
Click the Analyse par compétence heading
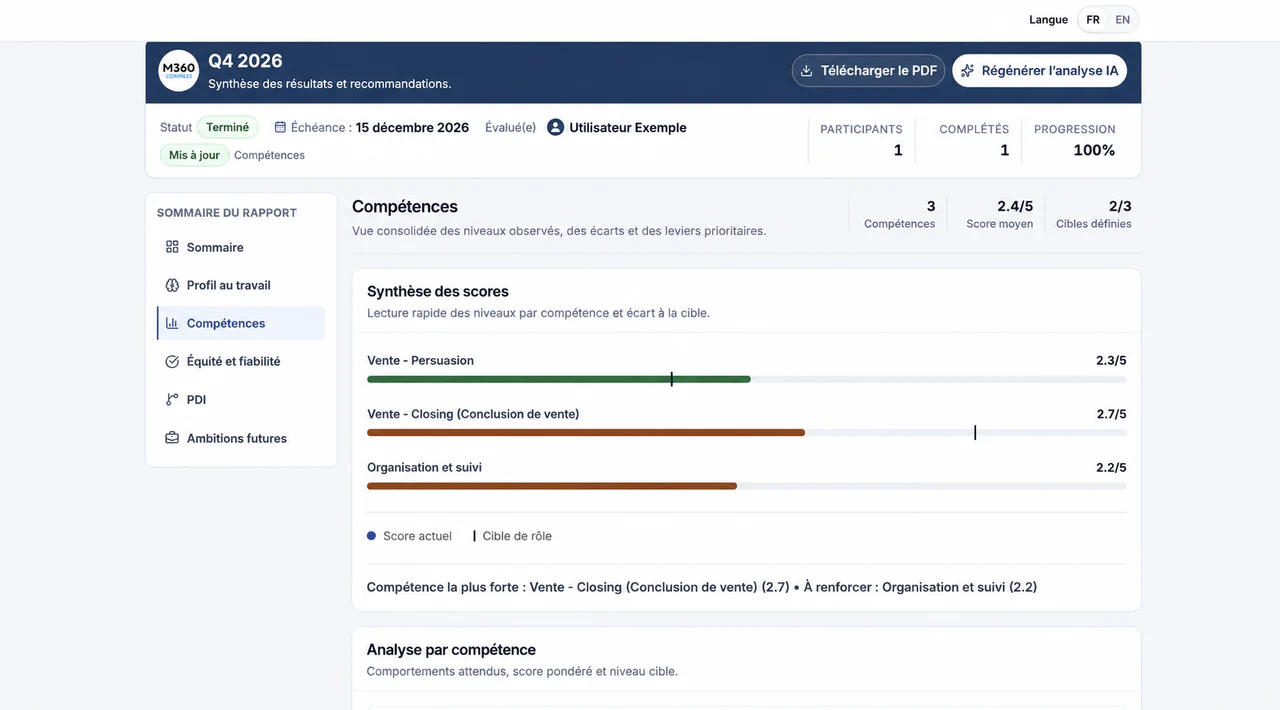pyautogui.click(x=451, y=649)
